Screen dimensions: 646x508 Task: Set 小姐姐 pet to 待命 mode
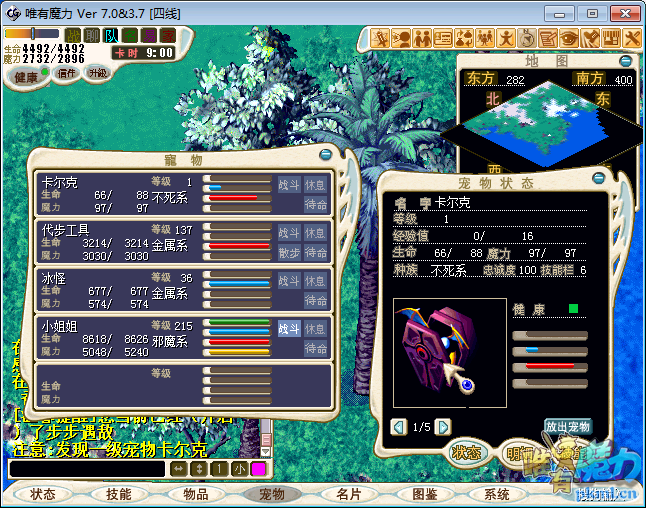point(316,348)
